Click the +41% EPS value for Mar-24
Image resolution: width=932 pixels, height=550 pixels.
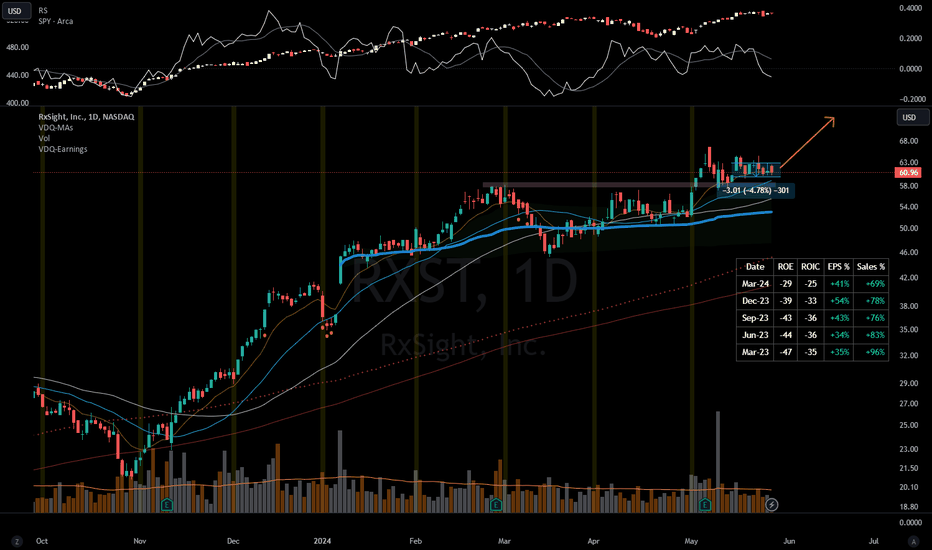click(x=839, y=284)
